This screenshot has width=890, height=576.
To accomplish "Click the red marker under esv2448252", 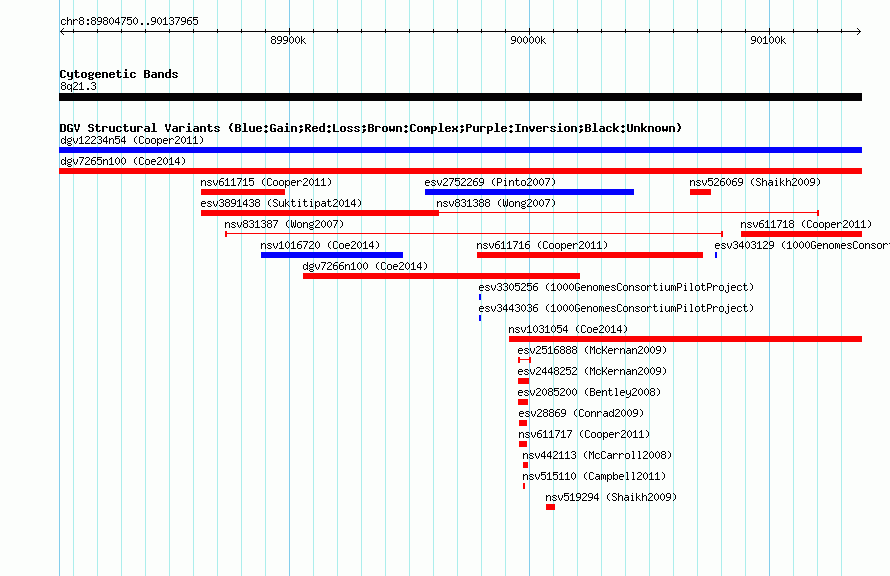I will coord(523,381).
